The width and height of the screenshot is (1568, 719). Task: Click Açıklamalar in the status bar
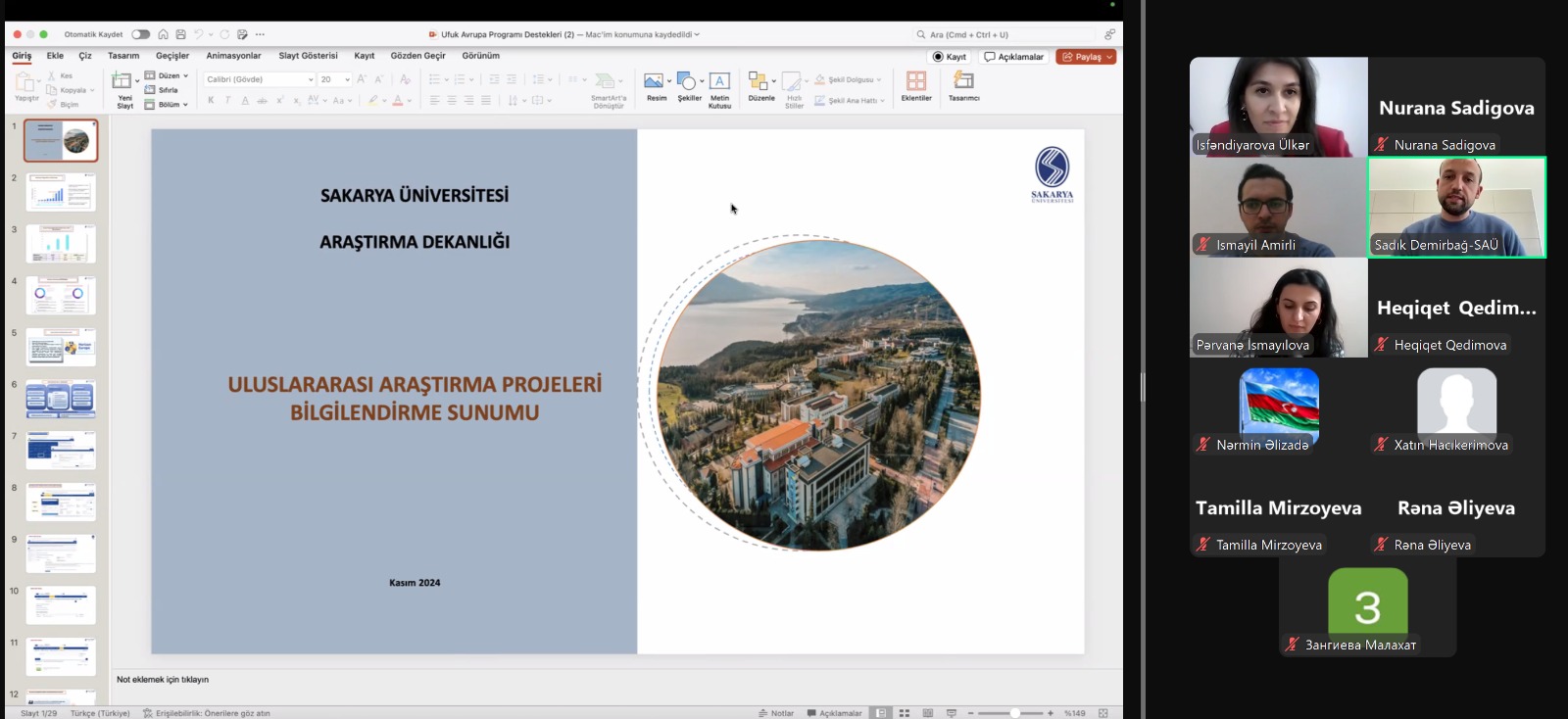(834, 713)
